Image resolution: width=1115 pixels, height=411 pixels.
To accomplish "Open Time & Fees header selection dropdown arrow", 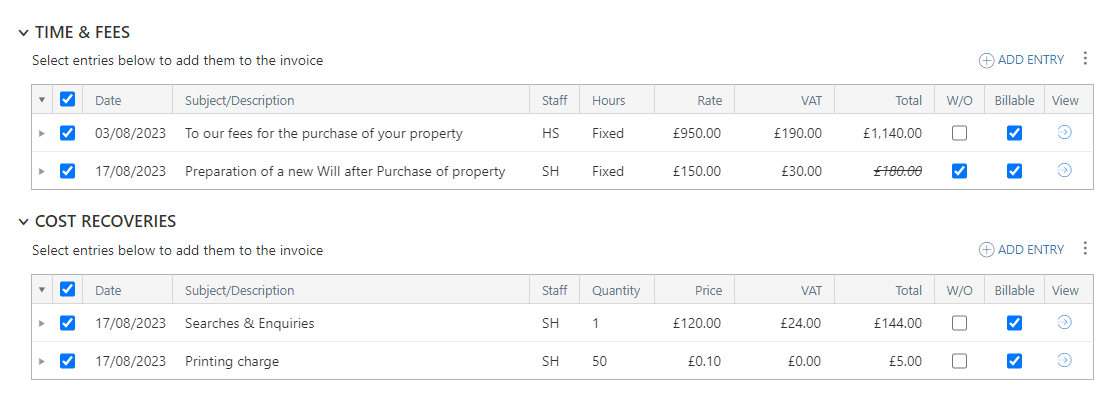I will pyautogui.click(x=41, y=100).
